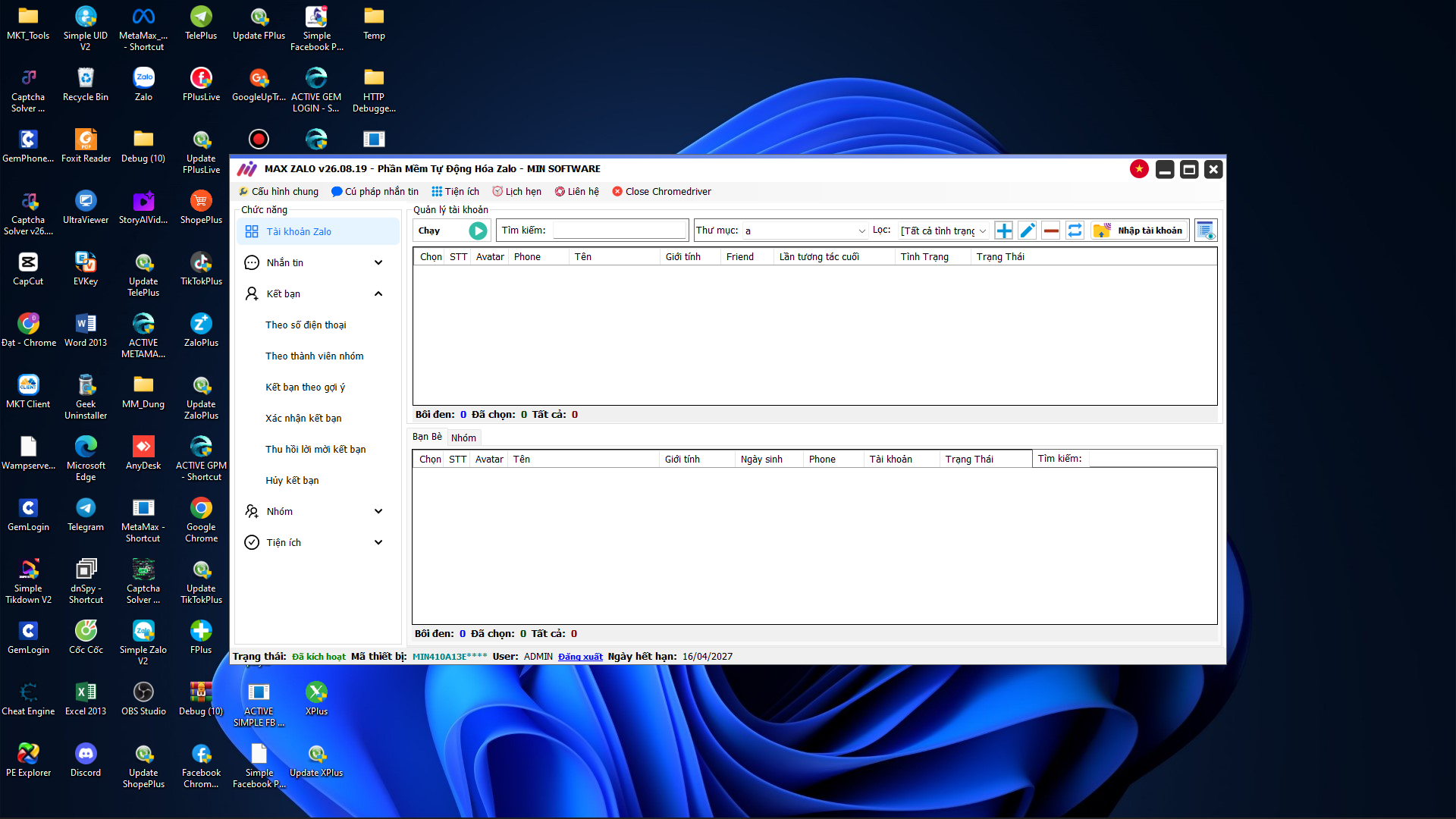Click the friends list Tìm kiếm field
1456x819 pixels.
click(x=1153, y=459)
